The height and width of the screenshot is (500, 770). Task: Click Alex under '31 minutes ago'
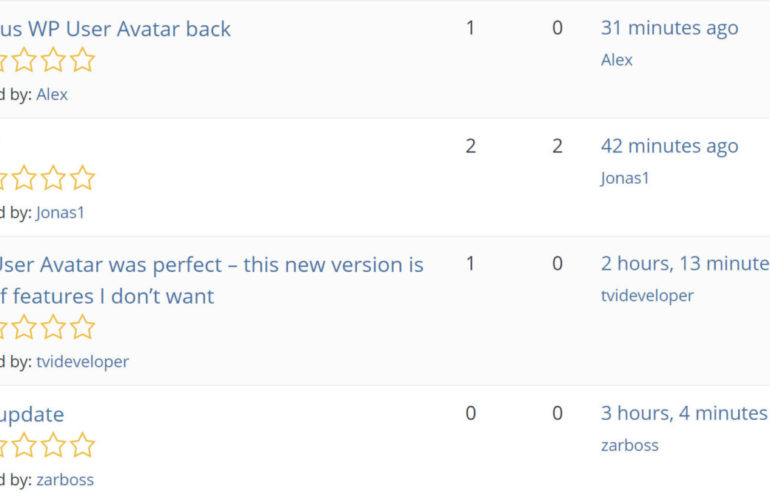617,60
